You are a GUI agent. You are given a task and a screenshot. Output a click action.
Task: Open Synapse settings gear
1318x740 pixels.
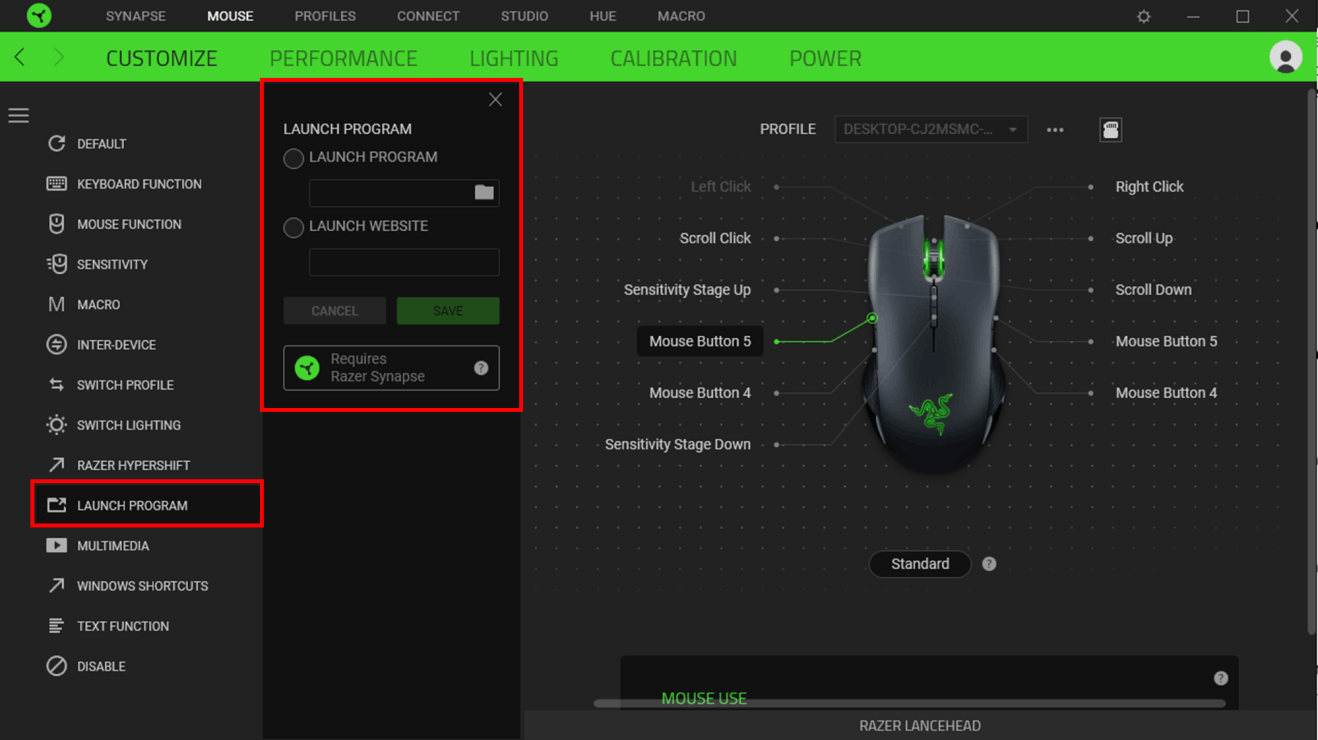[1144, 16]
